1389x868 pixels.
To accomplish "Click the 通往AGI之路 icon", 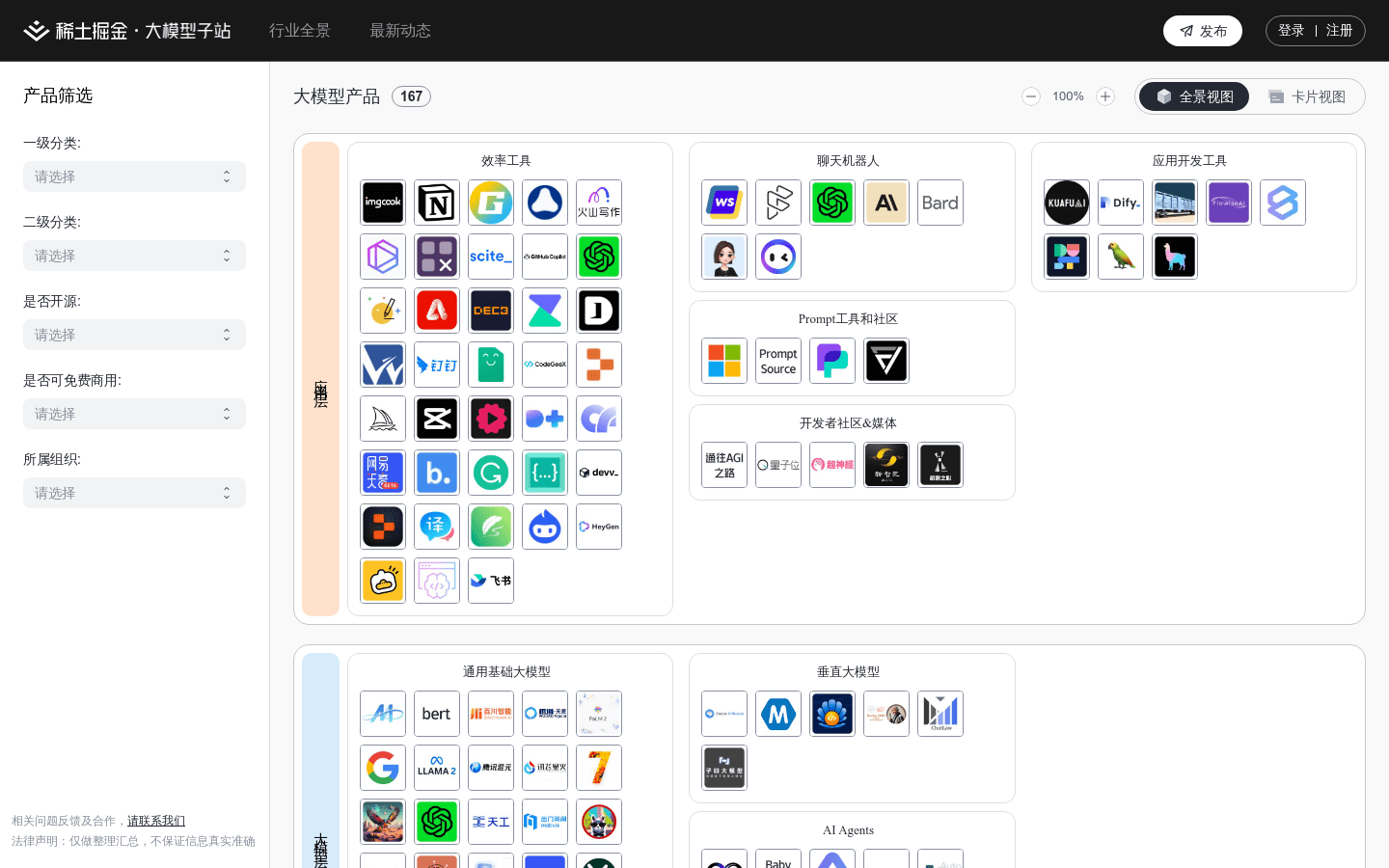I will point(724,465).
